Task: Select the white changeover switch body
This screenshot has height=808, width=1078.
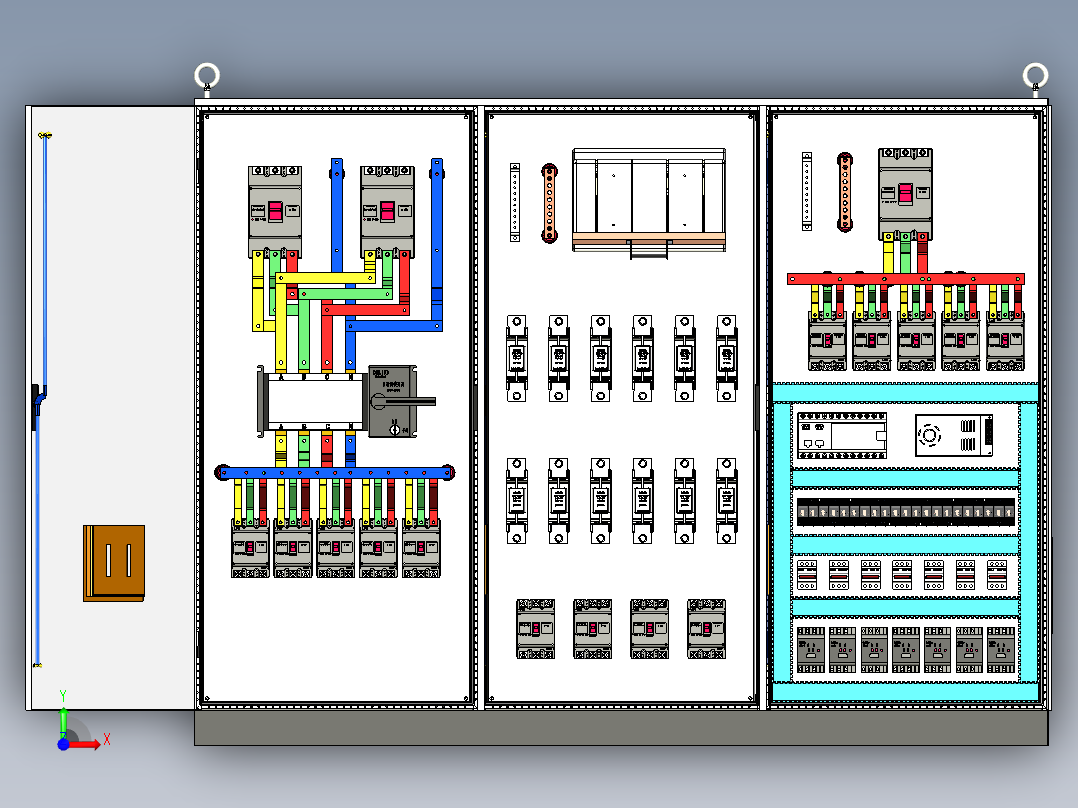Action: click(x=315, y=402)
